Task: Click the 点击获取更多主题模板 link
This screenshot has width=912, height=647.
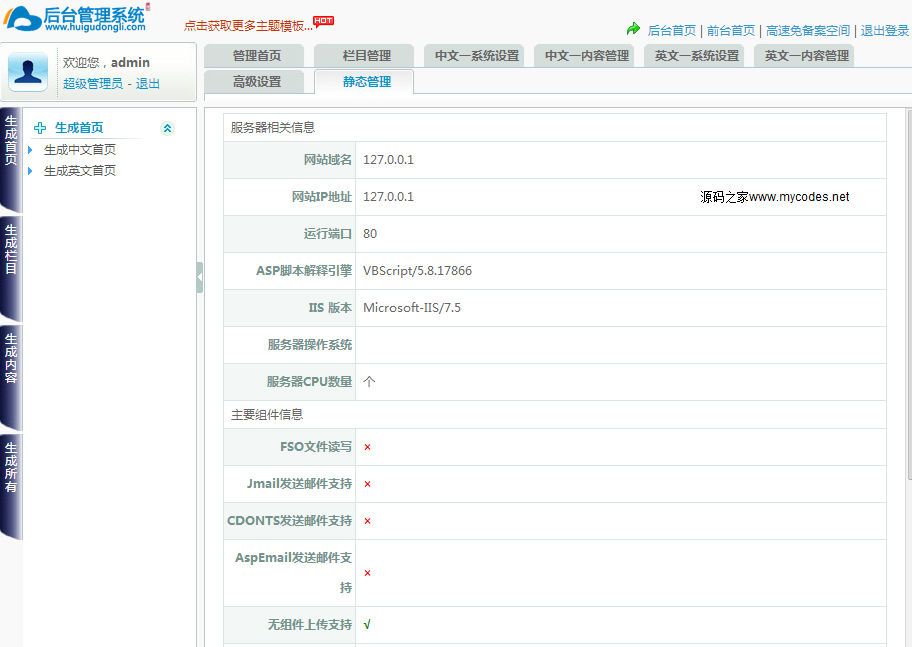Action: tap(248, 26)
